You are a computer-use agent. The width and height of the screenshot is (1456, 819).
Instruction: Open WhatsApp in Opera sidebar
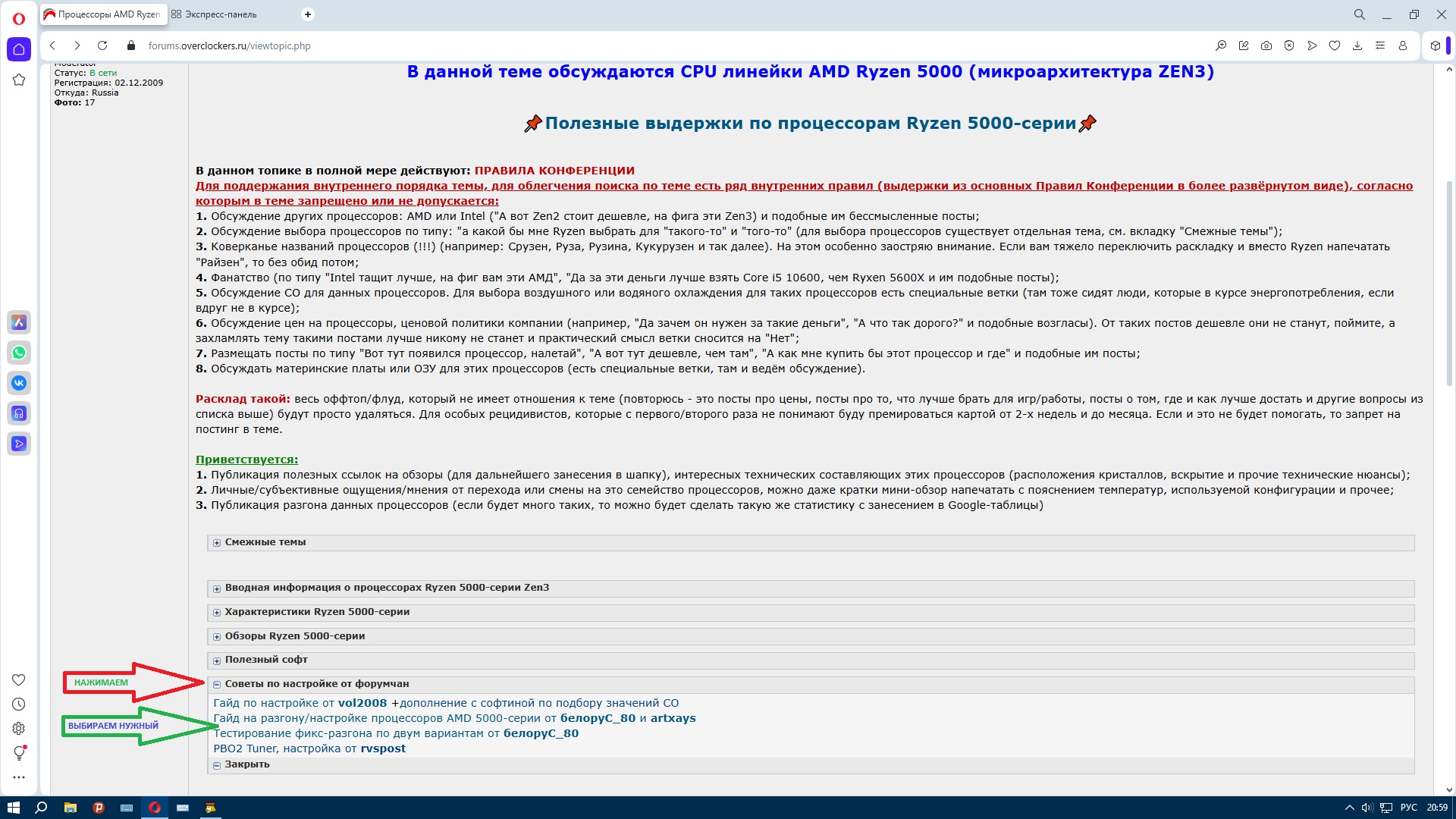coord(19,353)
